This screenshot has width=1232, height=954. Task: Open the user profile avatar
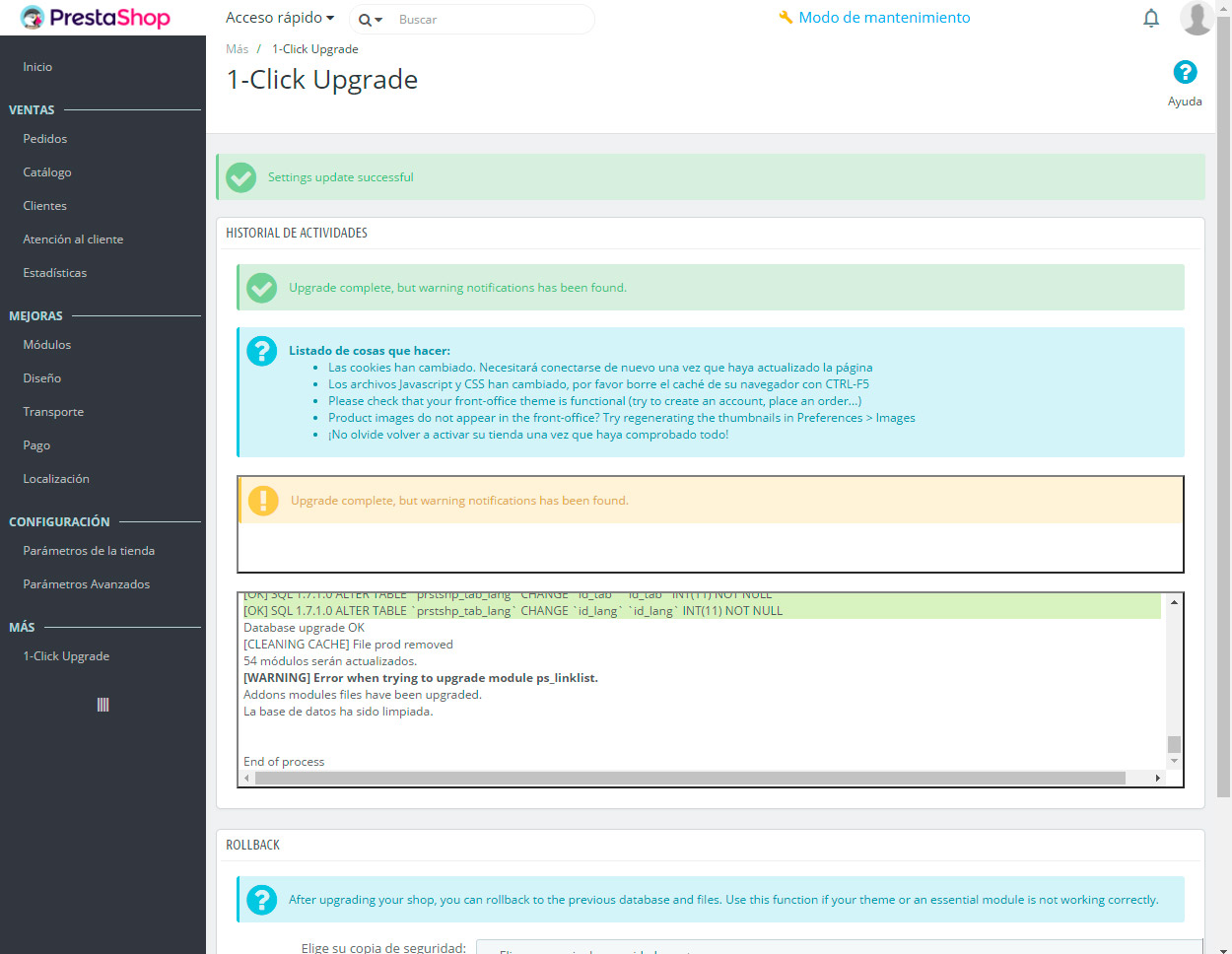point(1197,18)
